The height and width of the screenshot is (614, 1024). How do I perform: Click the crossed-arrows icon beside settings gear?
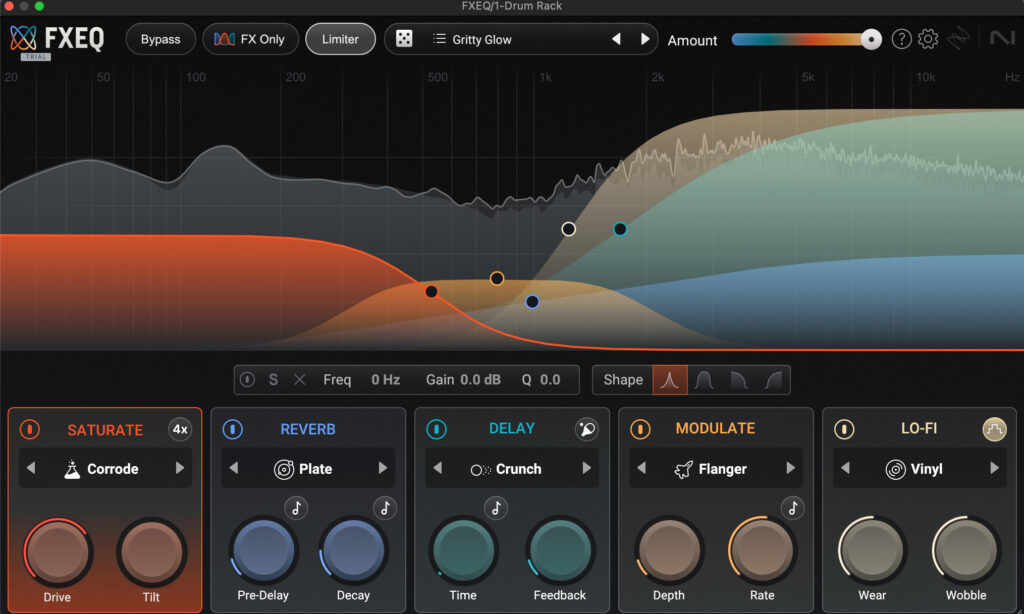click(958, 39)
